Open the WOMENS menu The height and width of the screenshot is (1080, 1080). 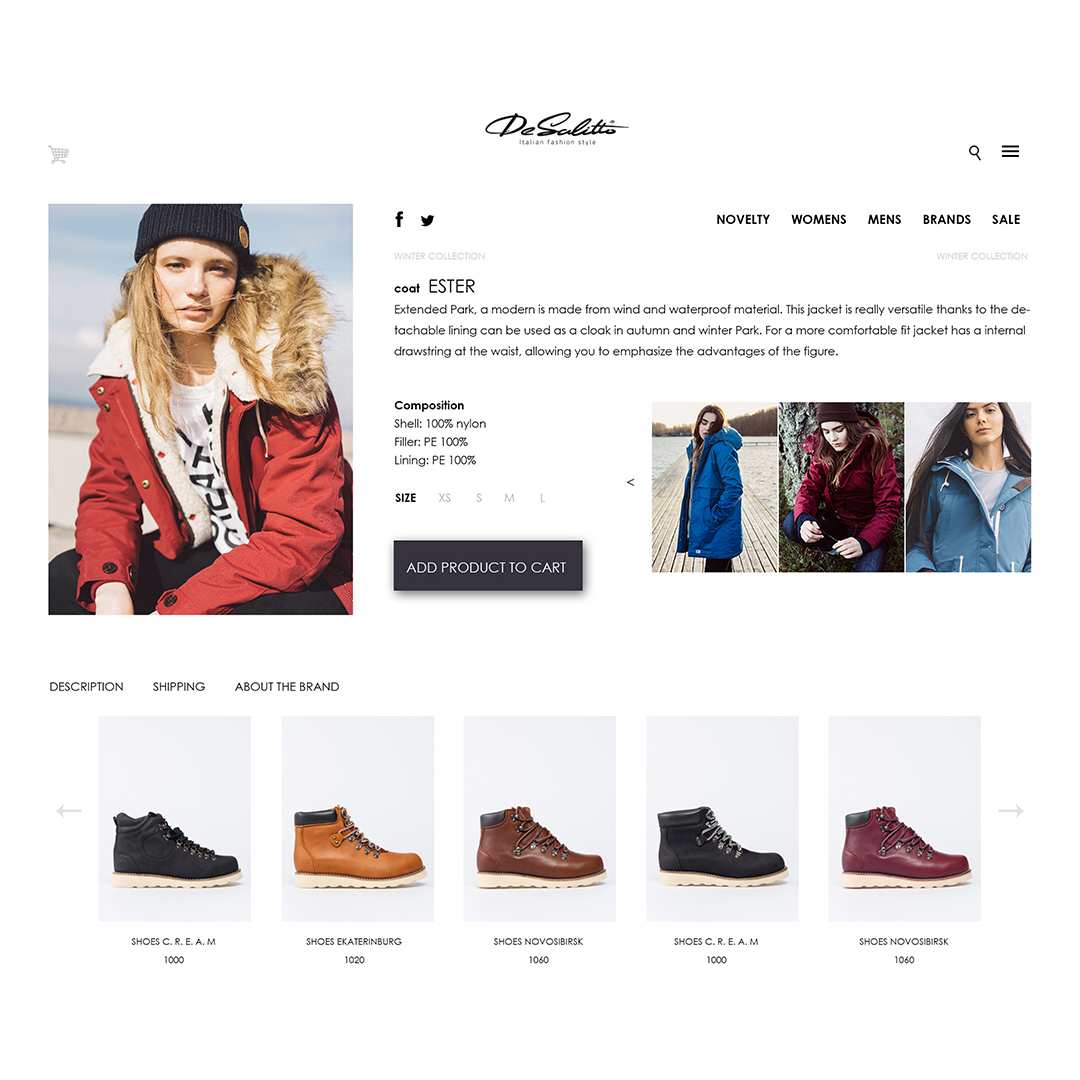[x=818, y=220]
